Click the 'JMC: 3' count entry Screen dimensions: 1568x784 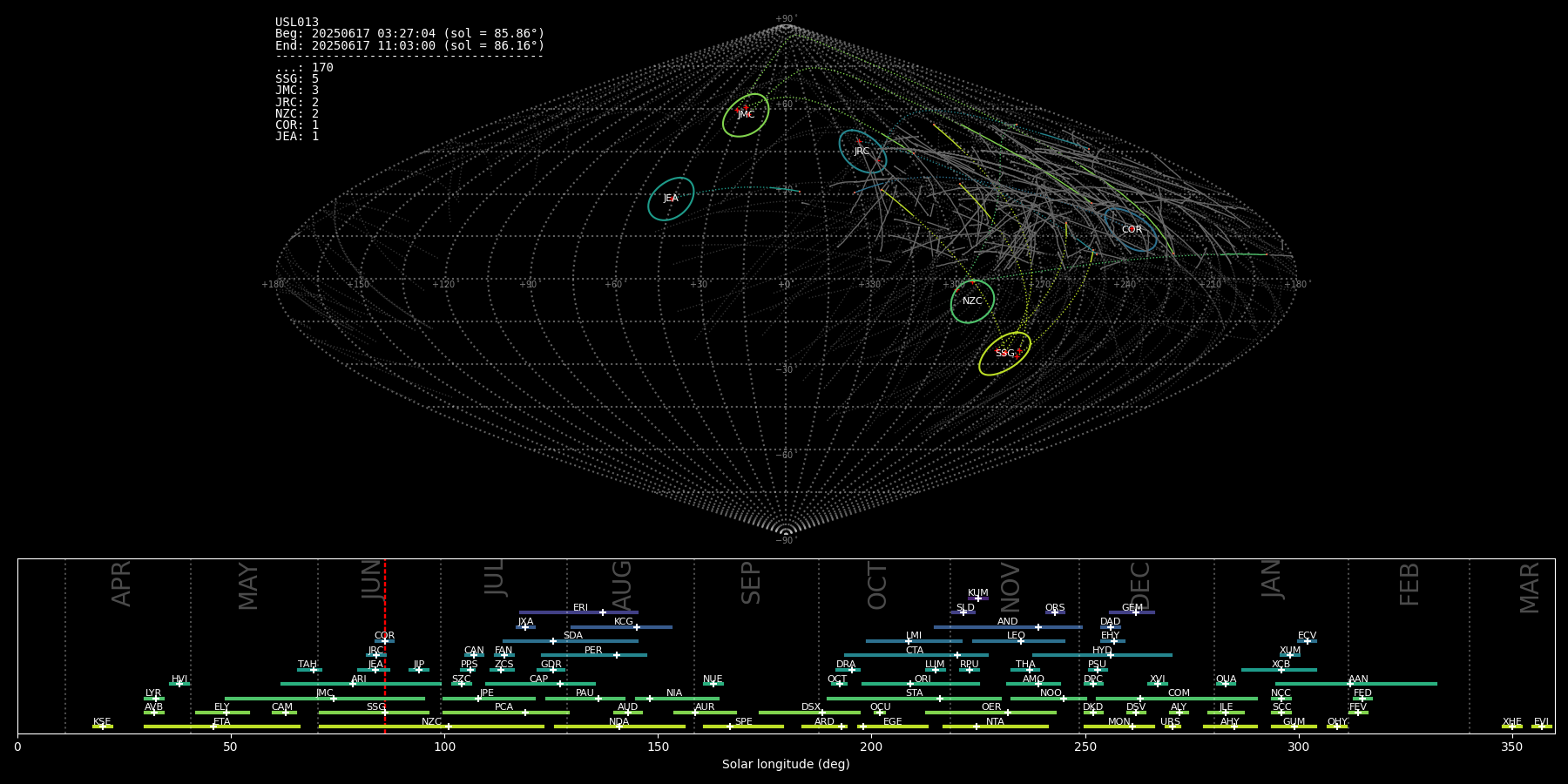pos(297,91)
